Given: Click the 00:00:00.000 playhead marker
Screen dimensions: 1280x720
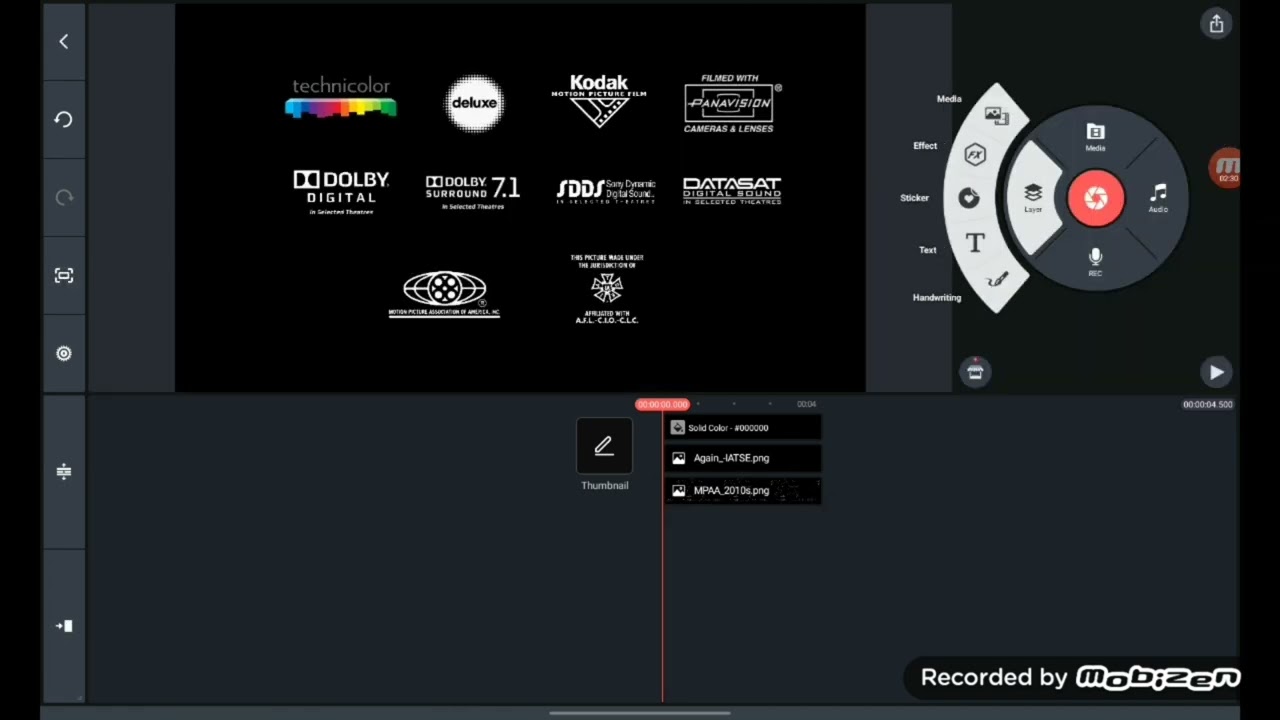Looking at the screenshot, I should [662, 404].
